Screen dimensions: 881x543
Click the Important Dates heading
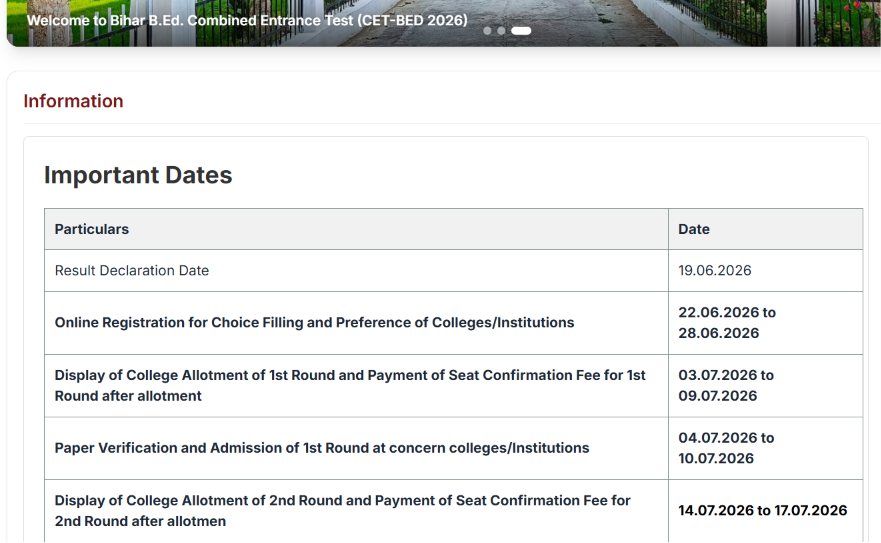coord(138,175)
